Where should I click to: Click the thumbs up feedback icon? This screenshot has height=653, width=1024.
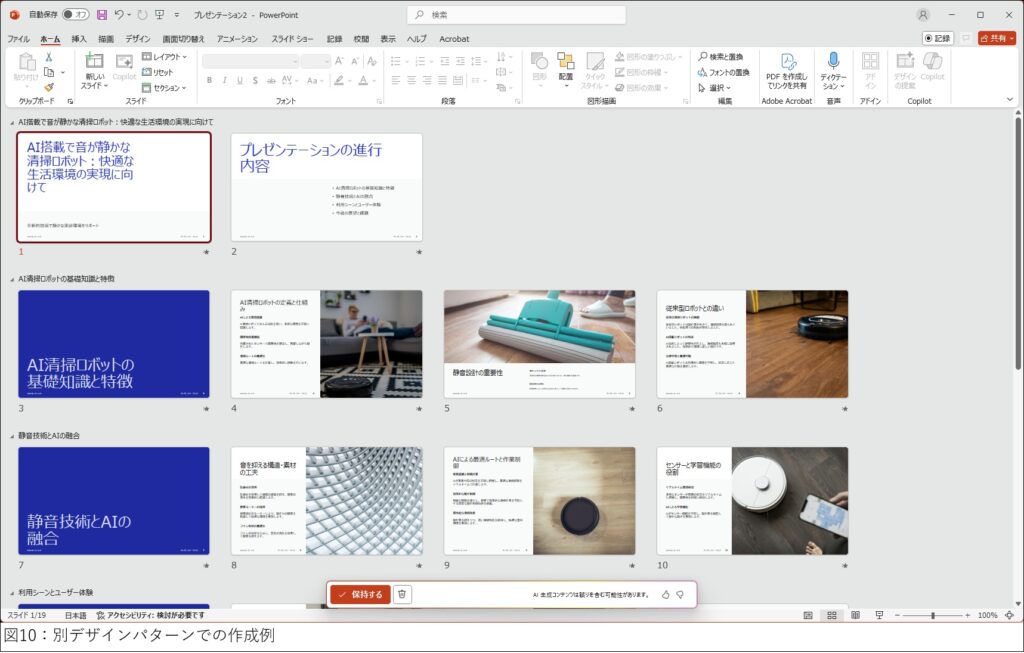[666, 594]
